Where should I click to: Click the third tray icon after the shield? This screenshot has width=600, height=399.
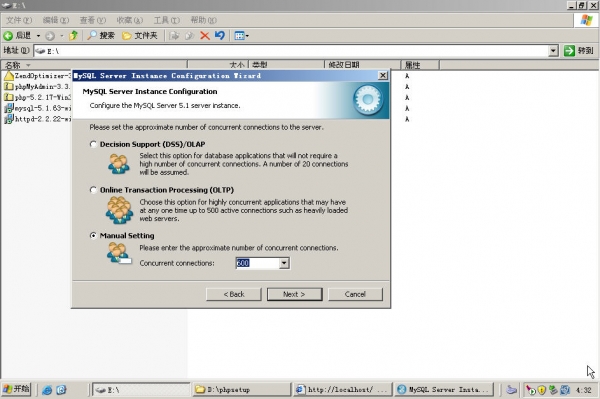(x=553, y=390)
